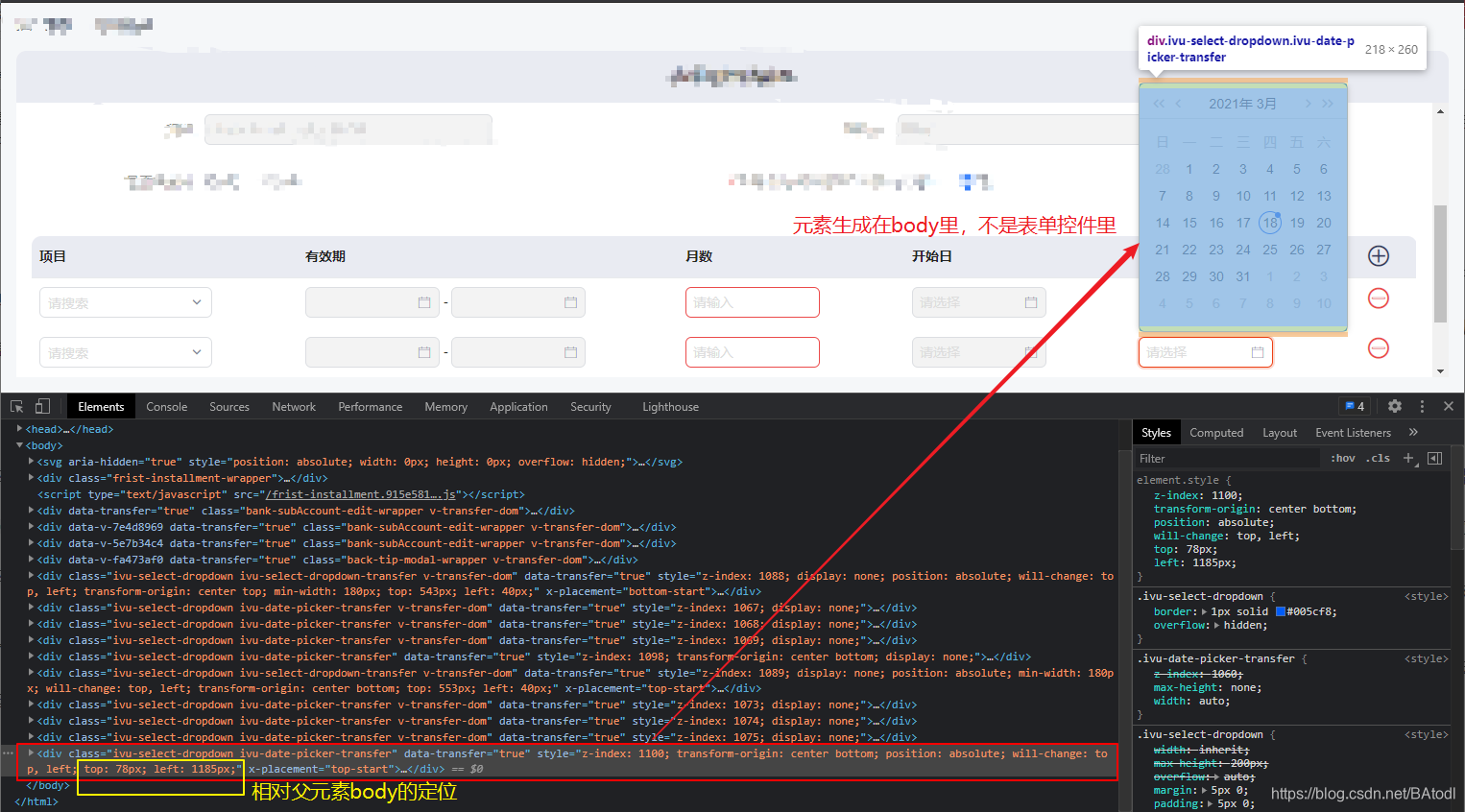Close the DevTools panel

1449,406
